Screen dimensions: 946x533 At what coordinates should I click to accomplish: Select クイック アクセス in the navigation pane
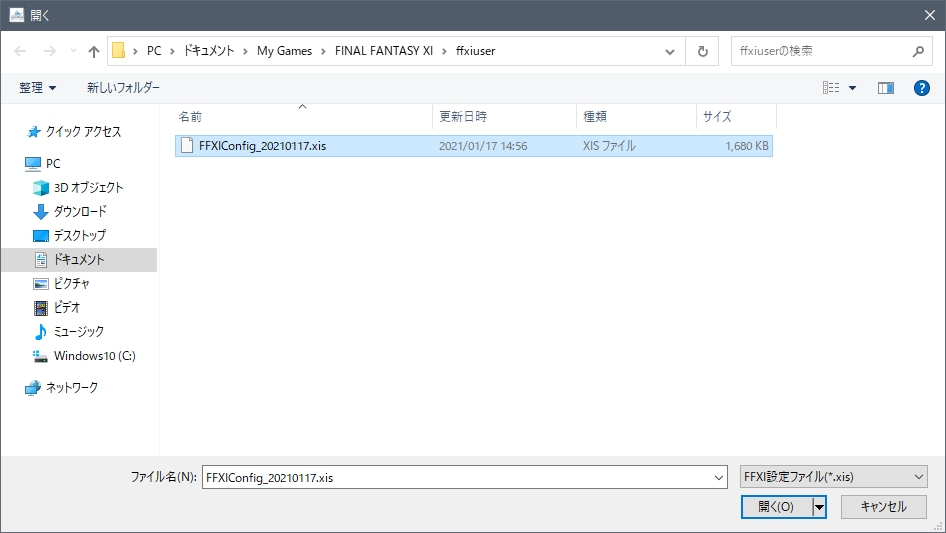click(83, 132)
